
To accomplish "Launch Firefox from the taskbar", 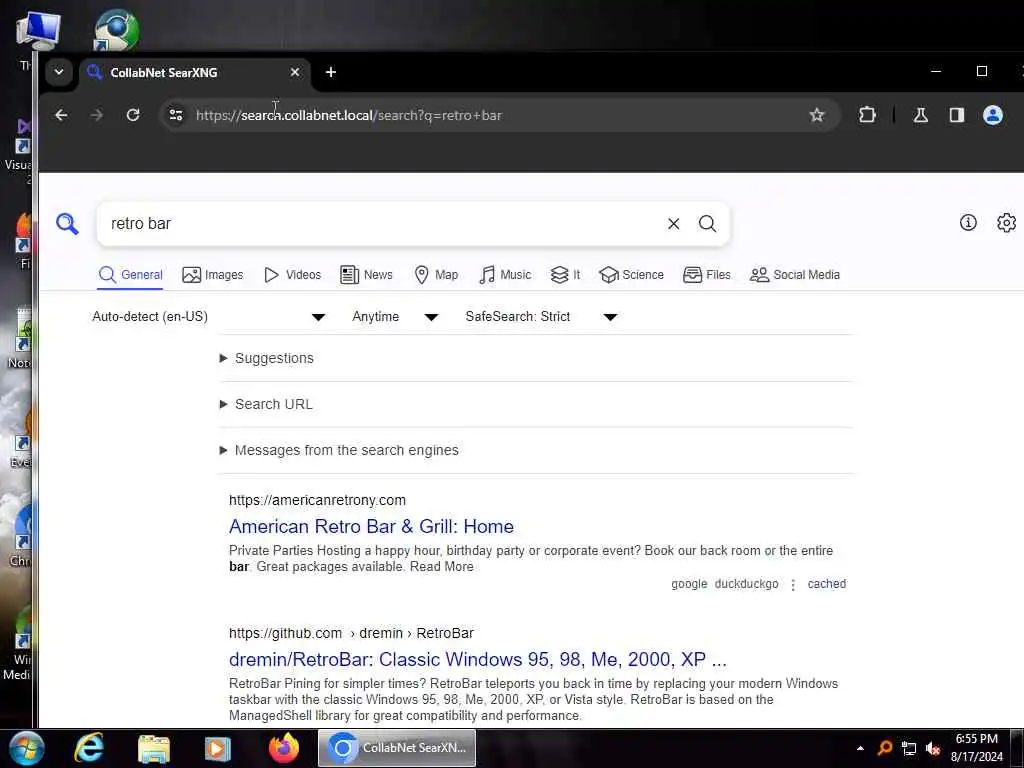I will point(283,748).
